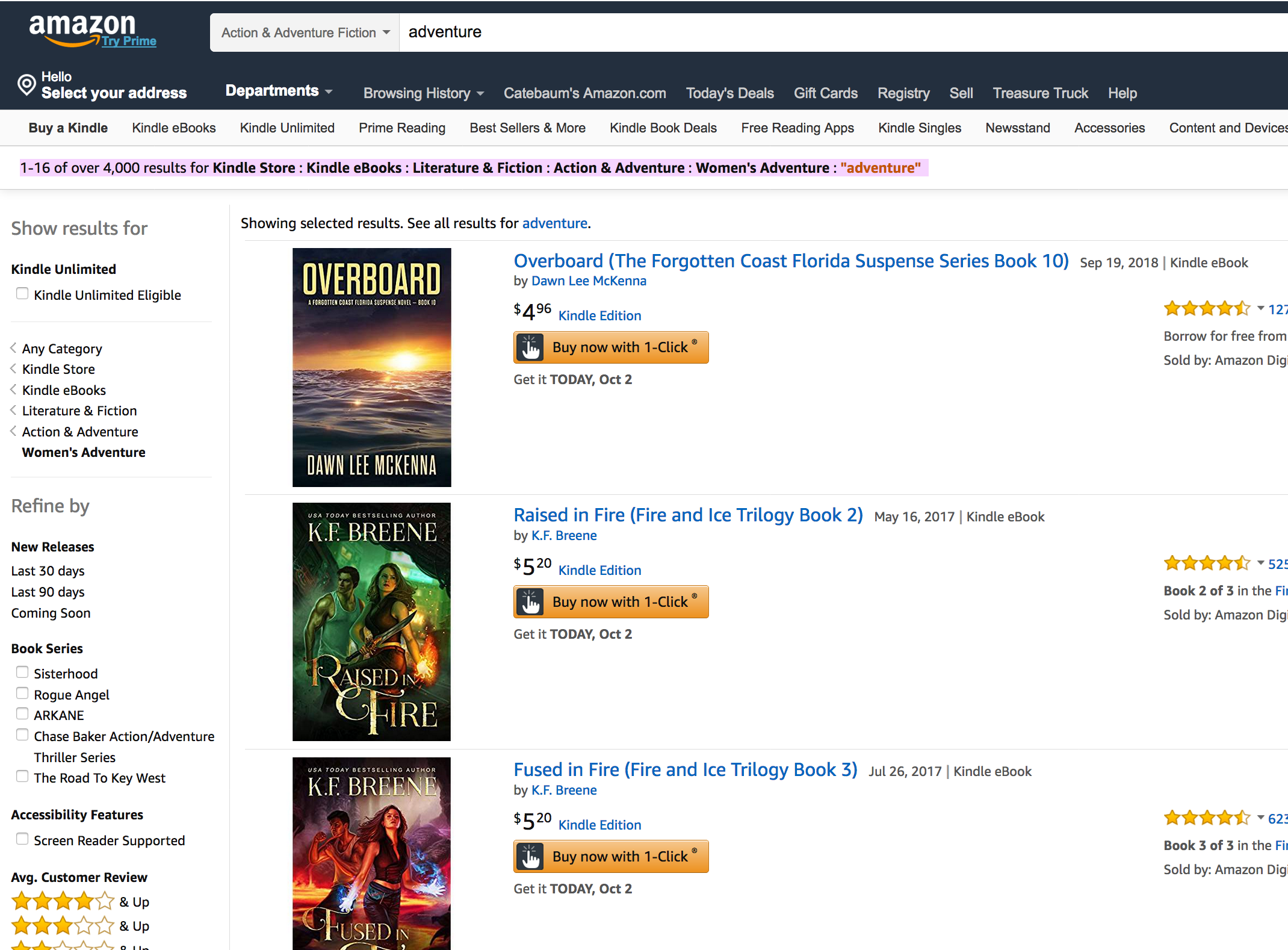Buy Raised in Fire with 1-Click

point(611,602)
